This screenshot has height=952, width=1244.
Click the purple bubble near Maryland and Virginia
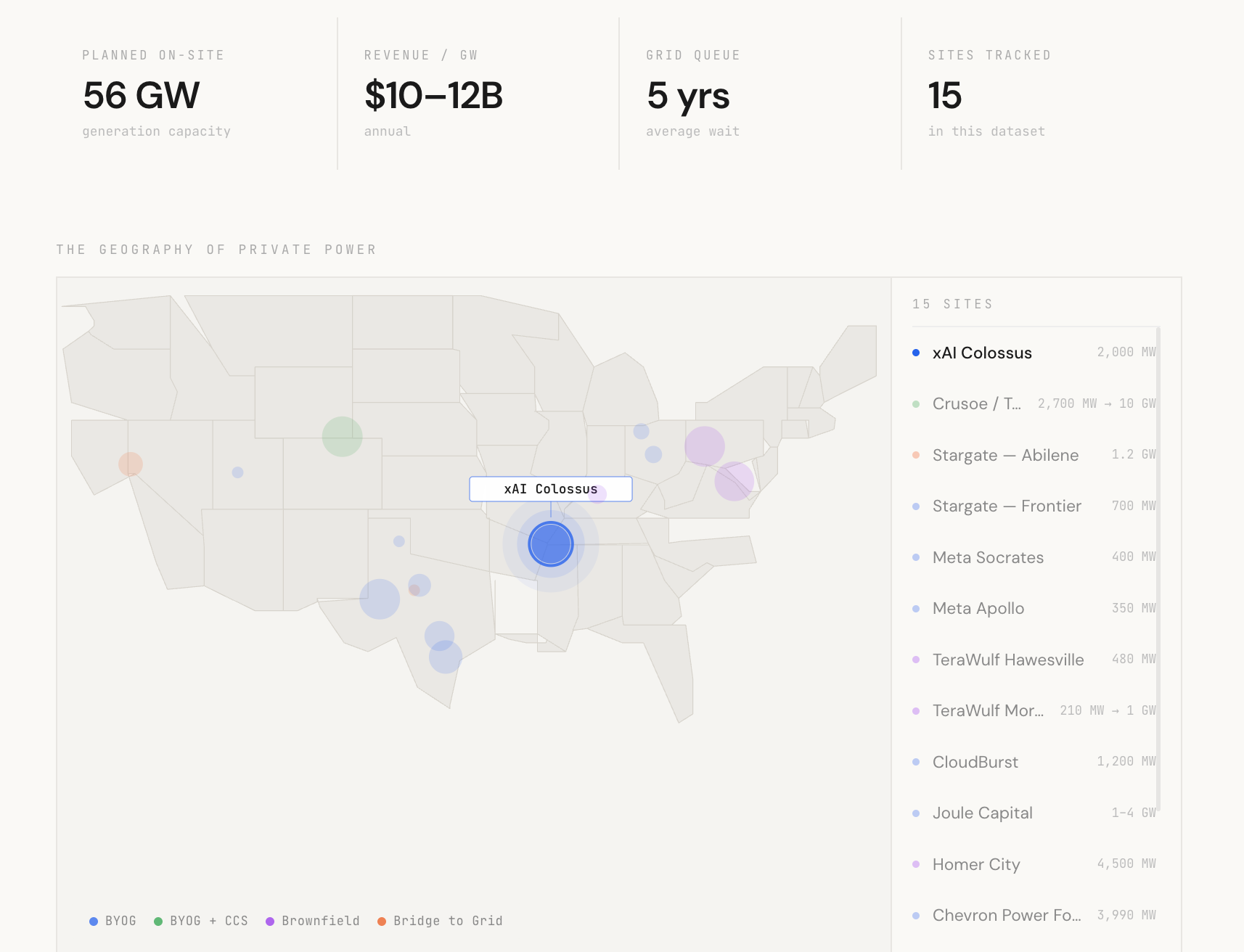click(x=734, y=480)
